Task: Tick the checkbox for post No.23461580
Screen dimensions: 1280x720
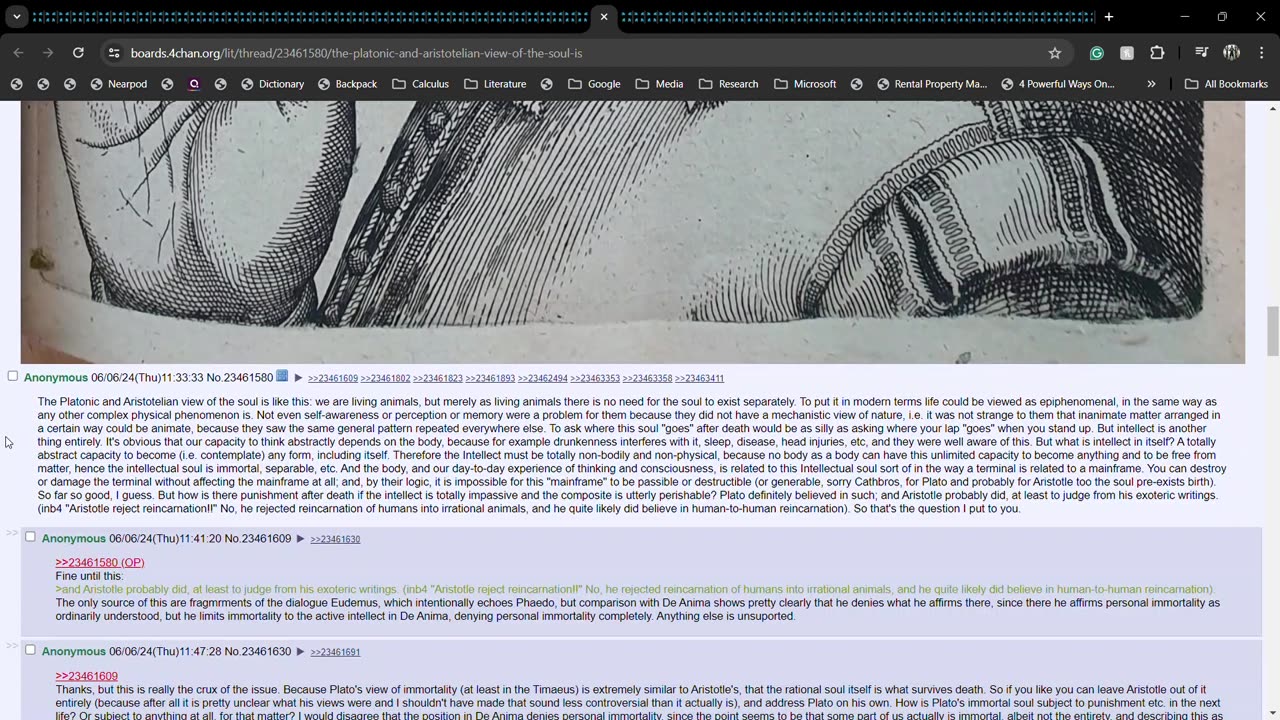Action: tap(13, 376)
